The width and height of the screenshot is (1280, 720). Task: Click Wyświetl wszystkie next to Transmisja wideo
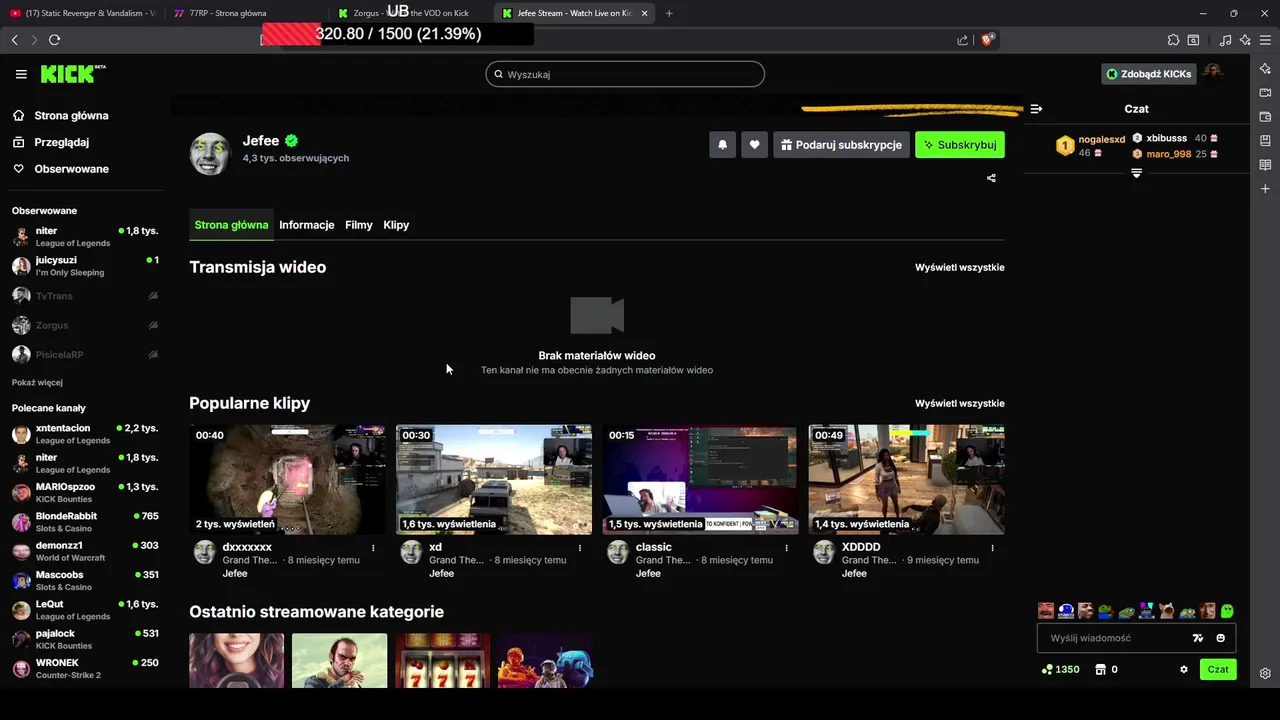pos(960,267)
